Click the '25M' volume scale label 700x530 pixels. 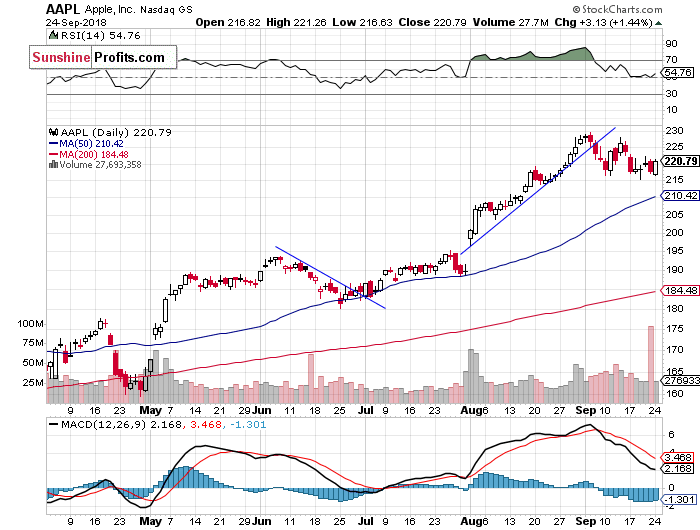pyautogui.click(x=33, y=383)
